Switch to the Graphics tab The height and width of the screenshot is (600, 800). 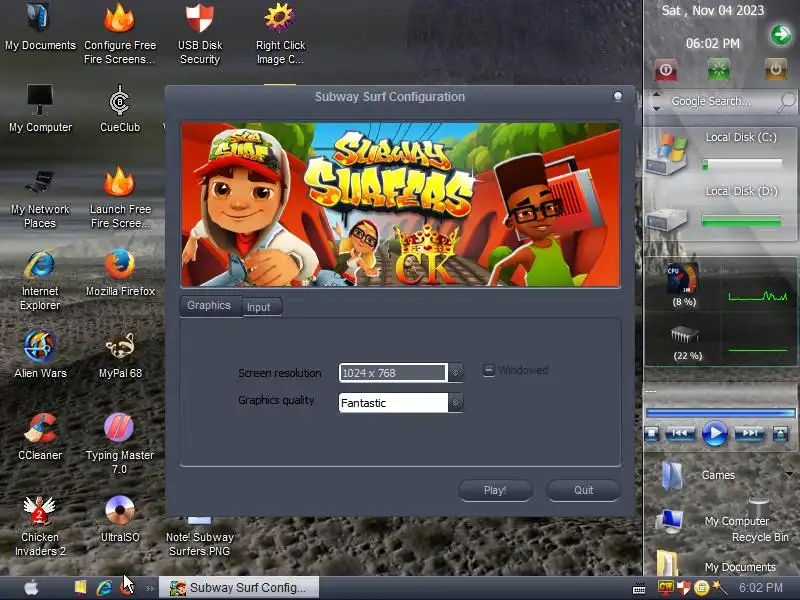209,306
